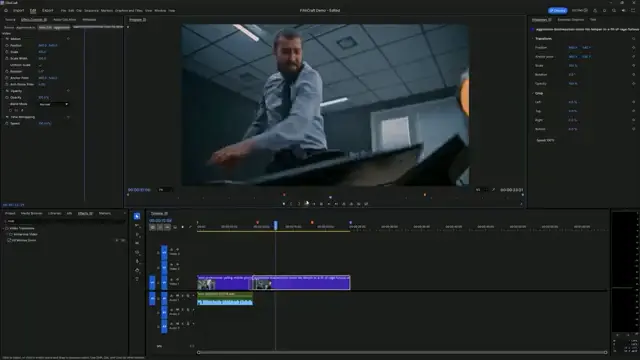Click the Effects panel search field
640x360 pixels.
[65, 221]
